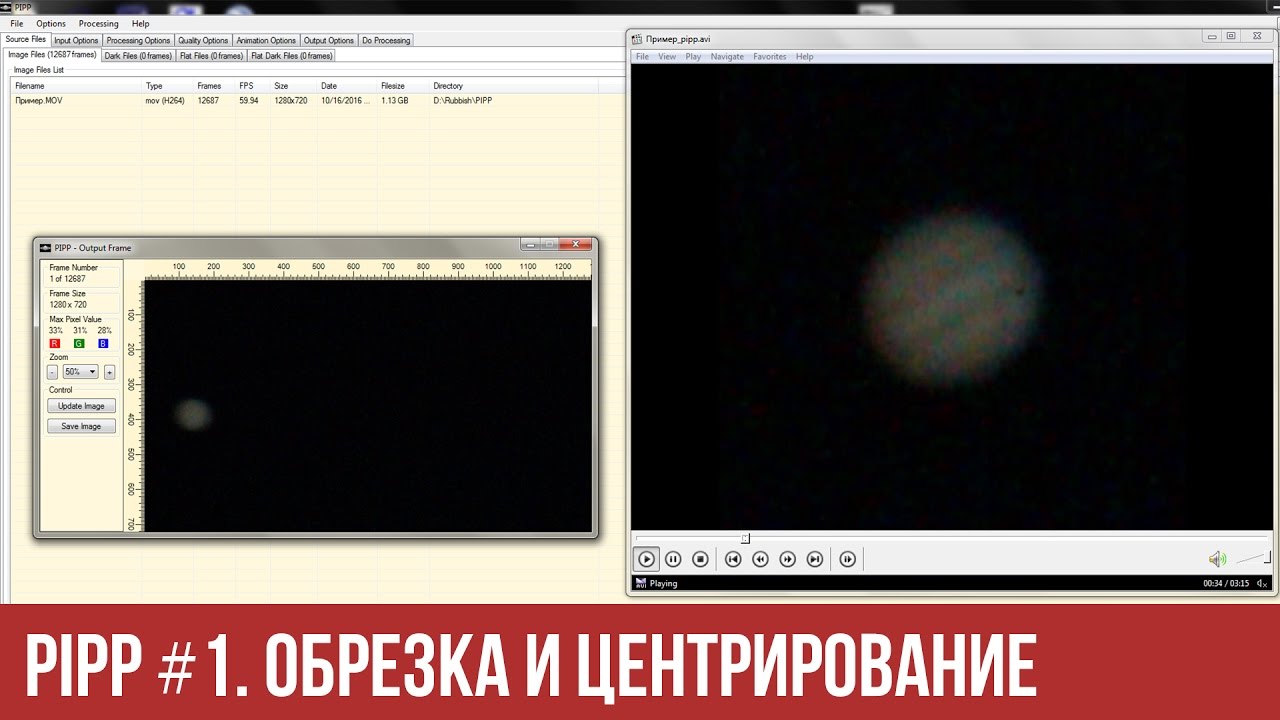The image size is (1280, 720).
Task: Select the Flat Dark Files (0 frames) sub-tab
Action: coord(292,56)
